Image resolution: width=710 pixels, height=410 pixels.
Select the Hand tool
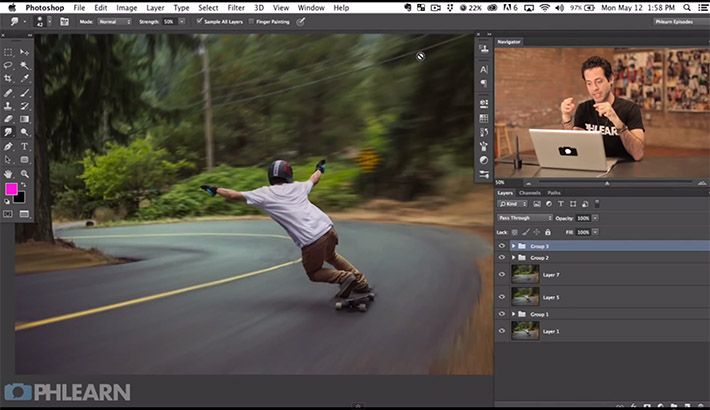pos(8,174)
